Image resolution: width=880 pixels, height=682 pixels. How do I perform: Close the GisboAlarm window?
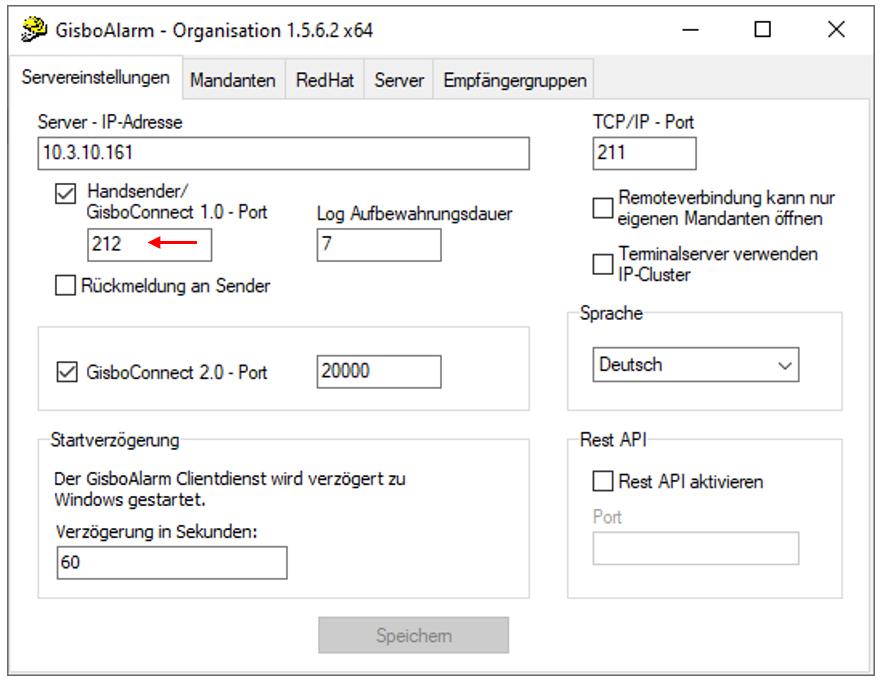pyautogui.click(x=836, y=29)
